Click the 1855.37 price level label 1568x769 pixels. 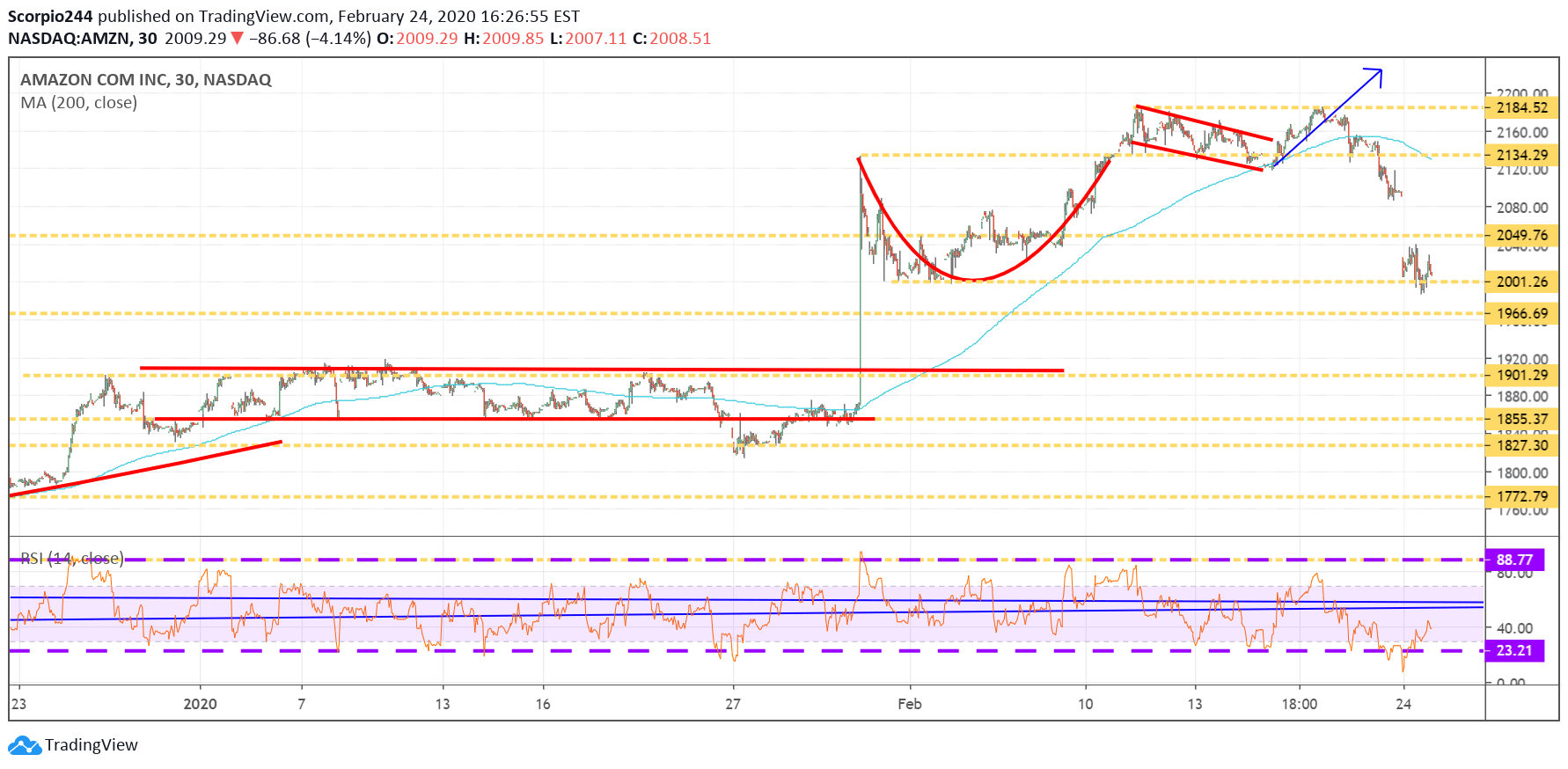pos(1521,419)
